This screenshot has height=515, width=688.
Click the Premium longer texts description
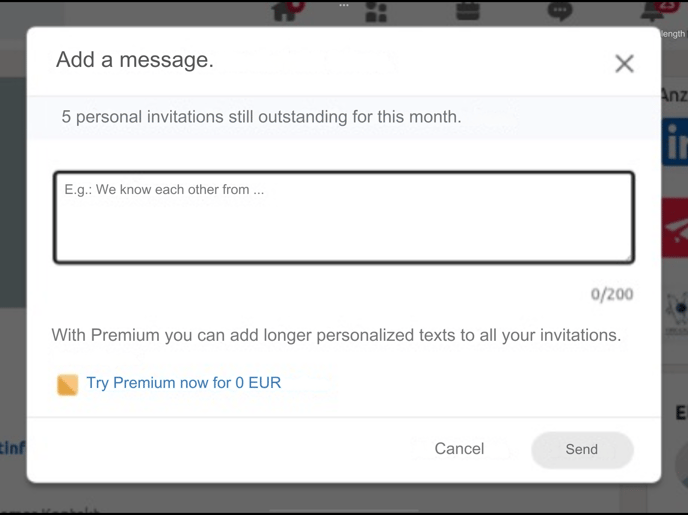(336, 335)
